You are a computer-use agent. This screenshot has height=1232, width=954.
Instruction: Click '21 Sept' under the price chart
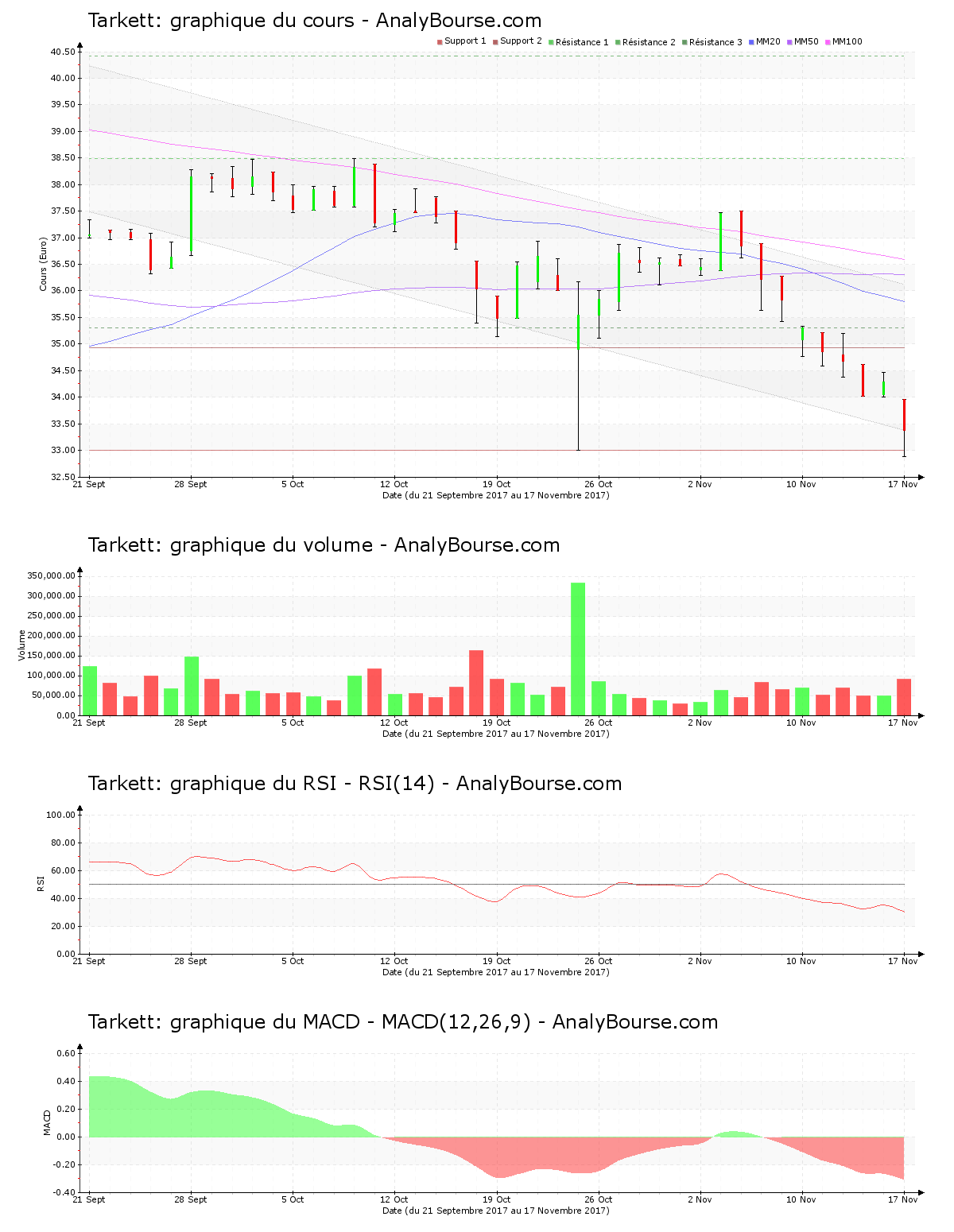(89, 484)
